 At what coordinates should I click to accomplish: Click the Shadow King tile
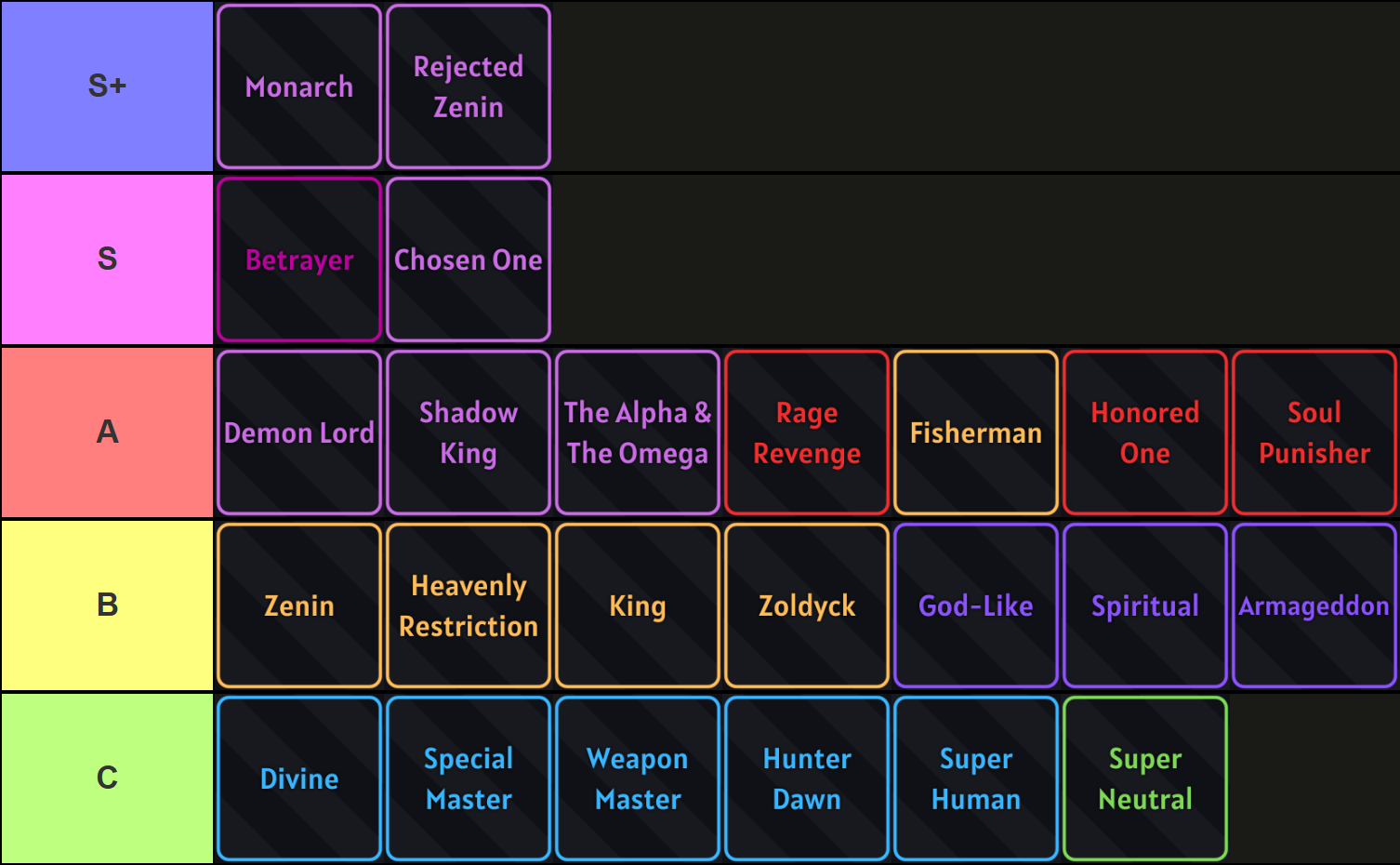tap(469, 432)
